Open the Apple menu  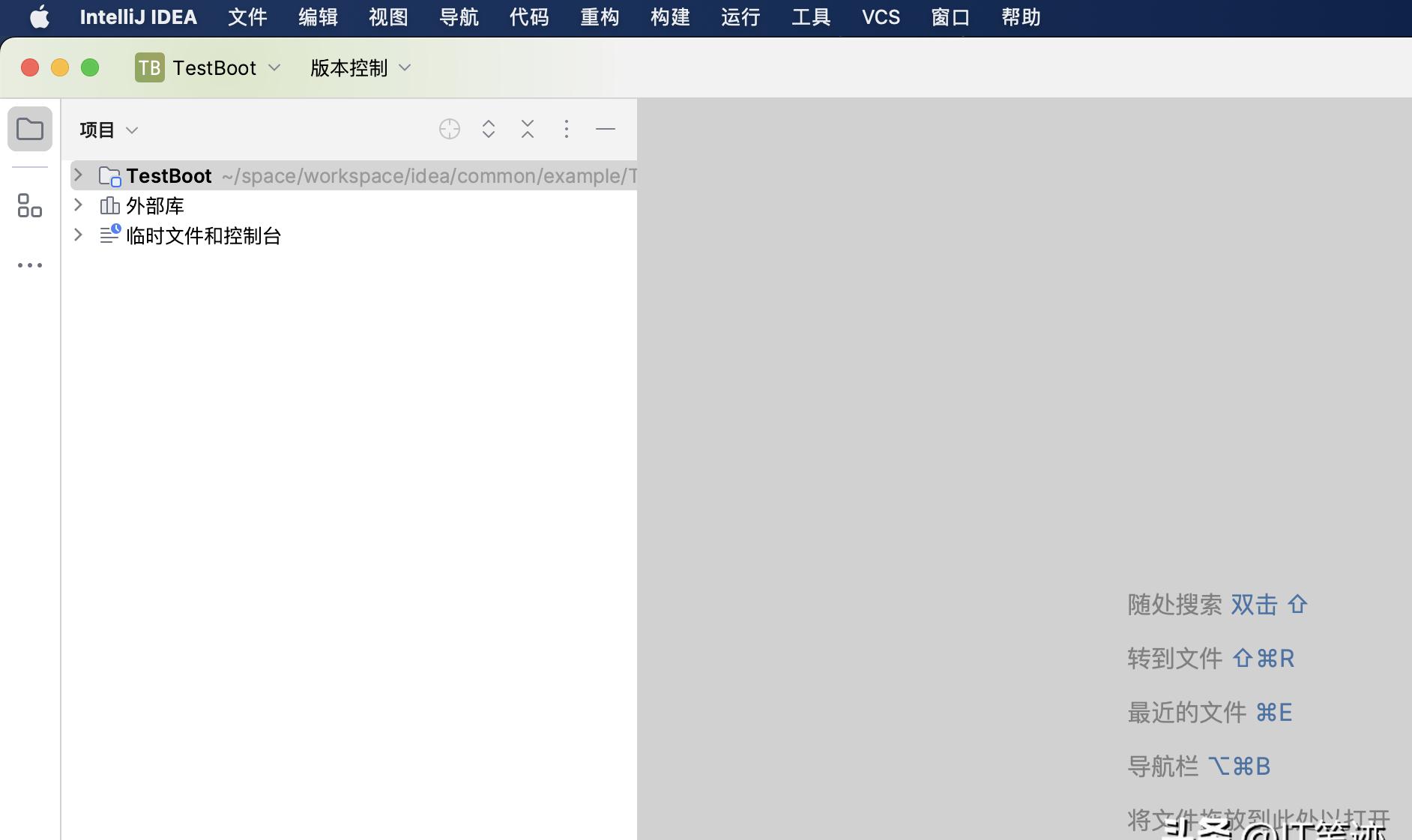pyautogui.click(x=40, y=17)
